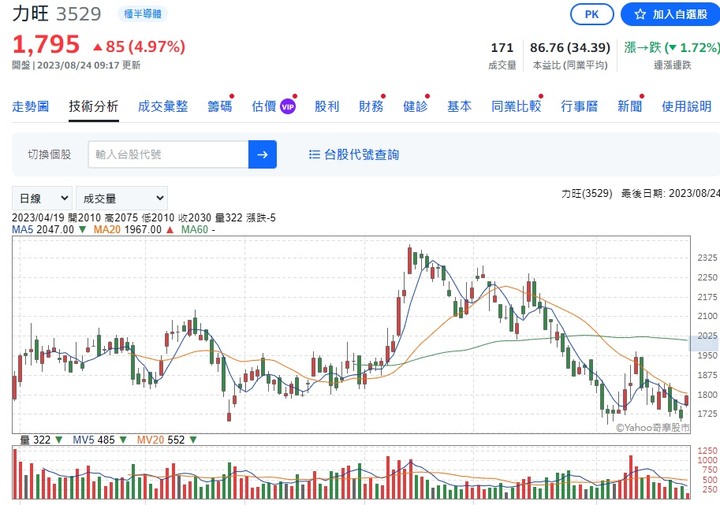Click the blue arrow search submit button
This screenshot has height=505, width=720.
point(262,154)
